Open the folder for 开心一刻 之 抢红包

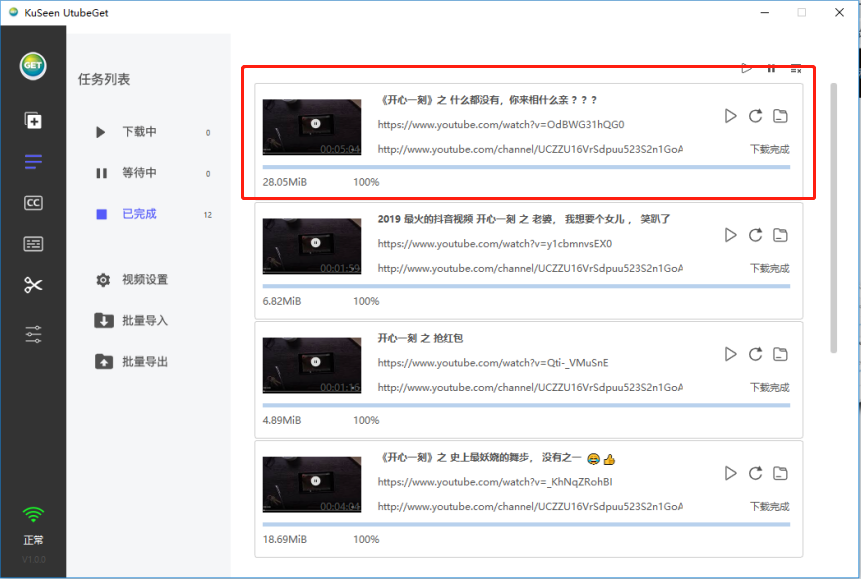(780, 354)
